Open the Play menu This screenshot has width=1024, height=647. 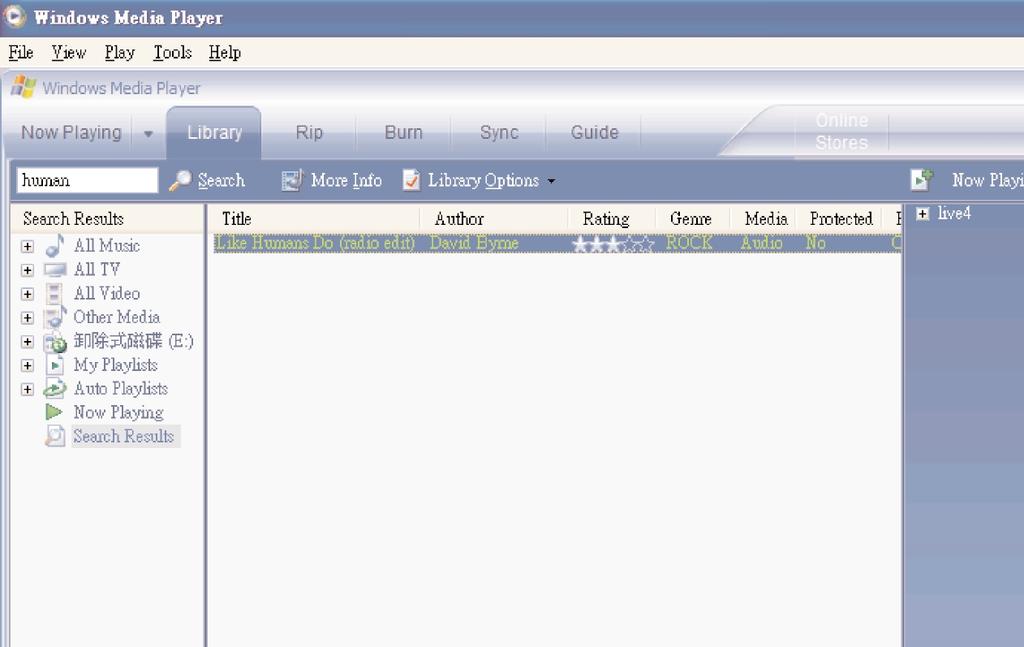pos(120,52)
